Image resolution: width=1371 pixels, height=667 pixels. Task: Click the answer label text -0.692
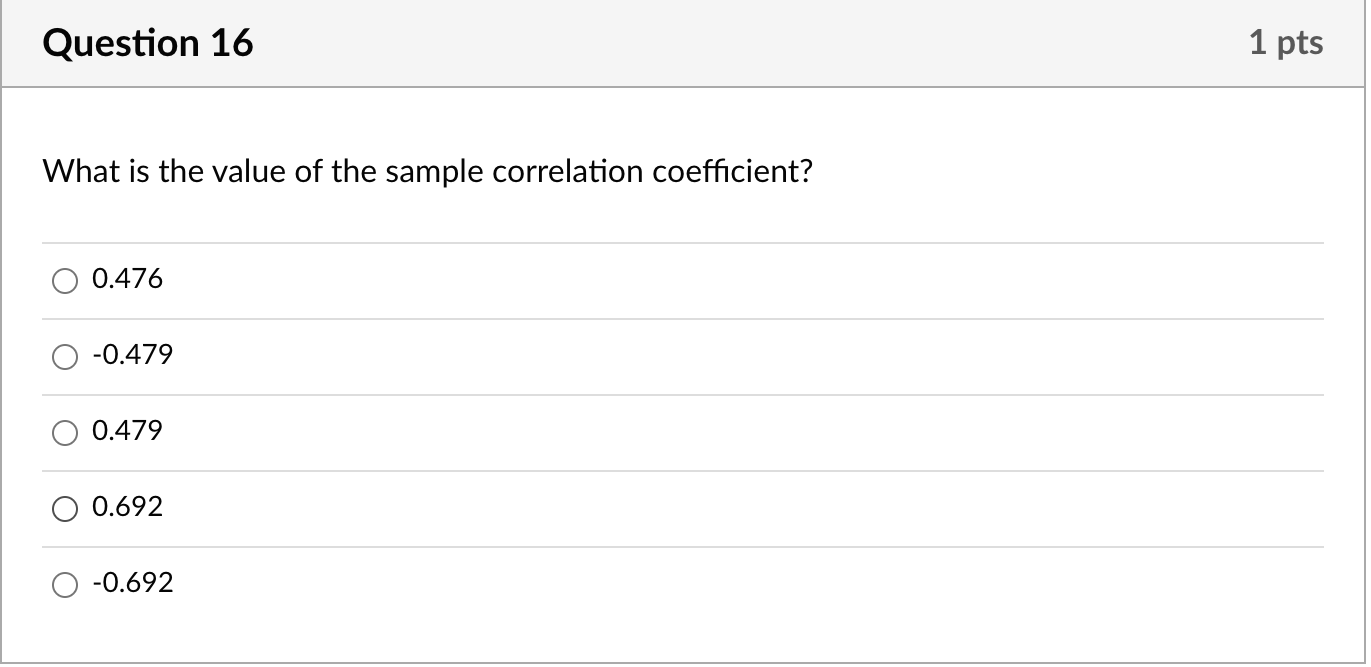132,583
